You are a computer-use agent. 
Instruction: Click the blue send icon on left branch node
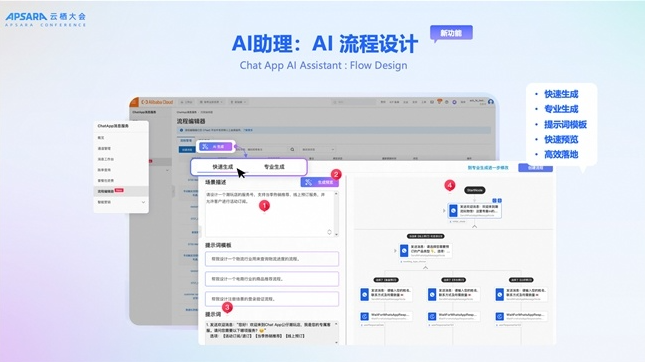click(x=364, y=295)
